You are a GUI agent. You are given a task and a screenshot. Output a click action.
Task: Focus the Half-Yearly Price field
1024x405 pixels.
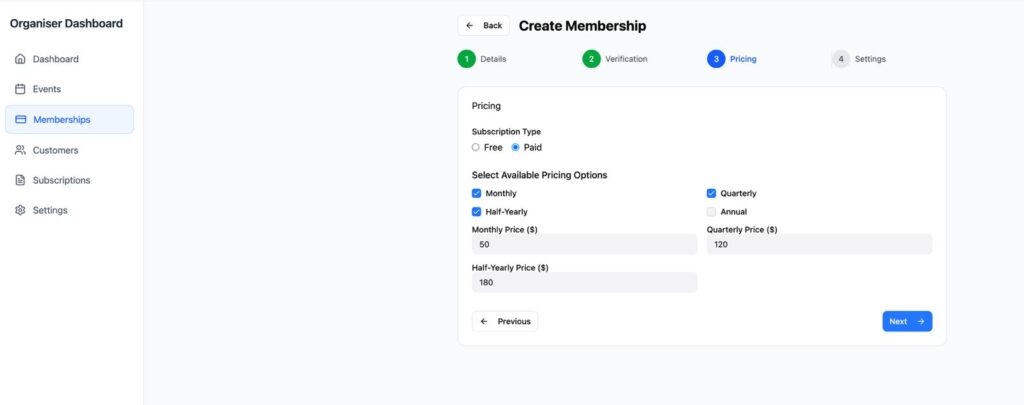(584, 283)
